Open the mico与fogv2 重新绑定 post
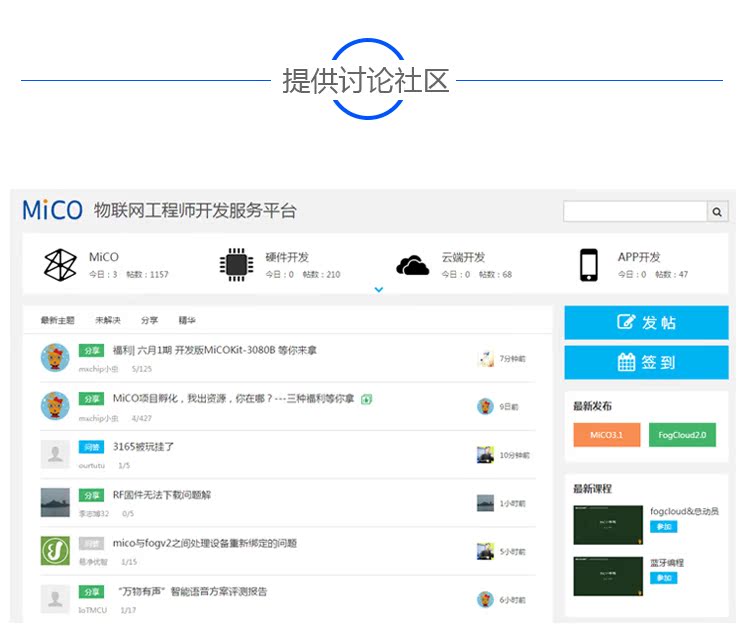The width and height of the screenshot is (750, 638). 205,543
